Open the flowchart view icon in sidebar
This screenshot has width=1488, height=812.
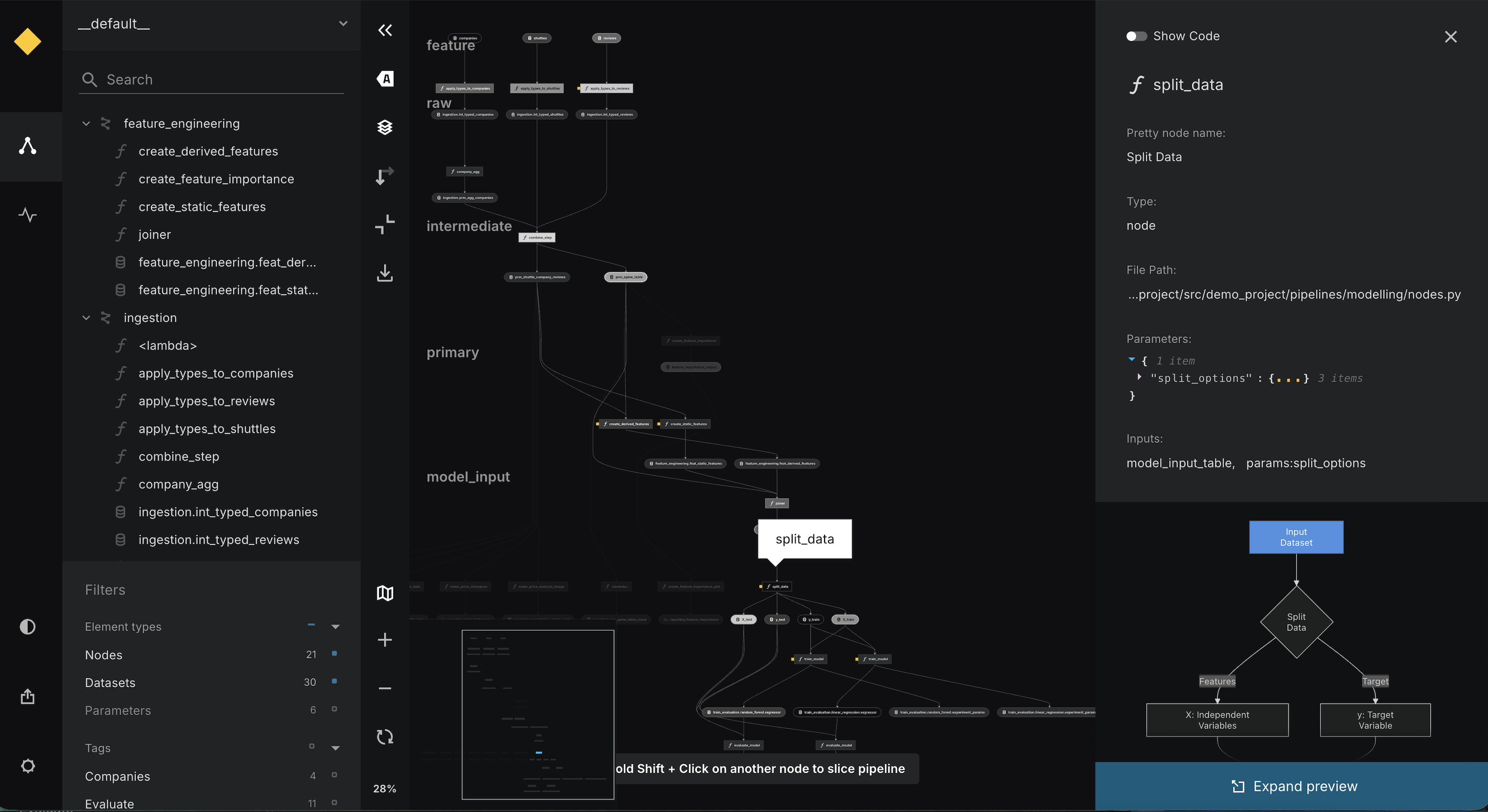pos(28,146)
